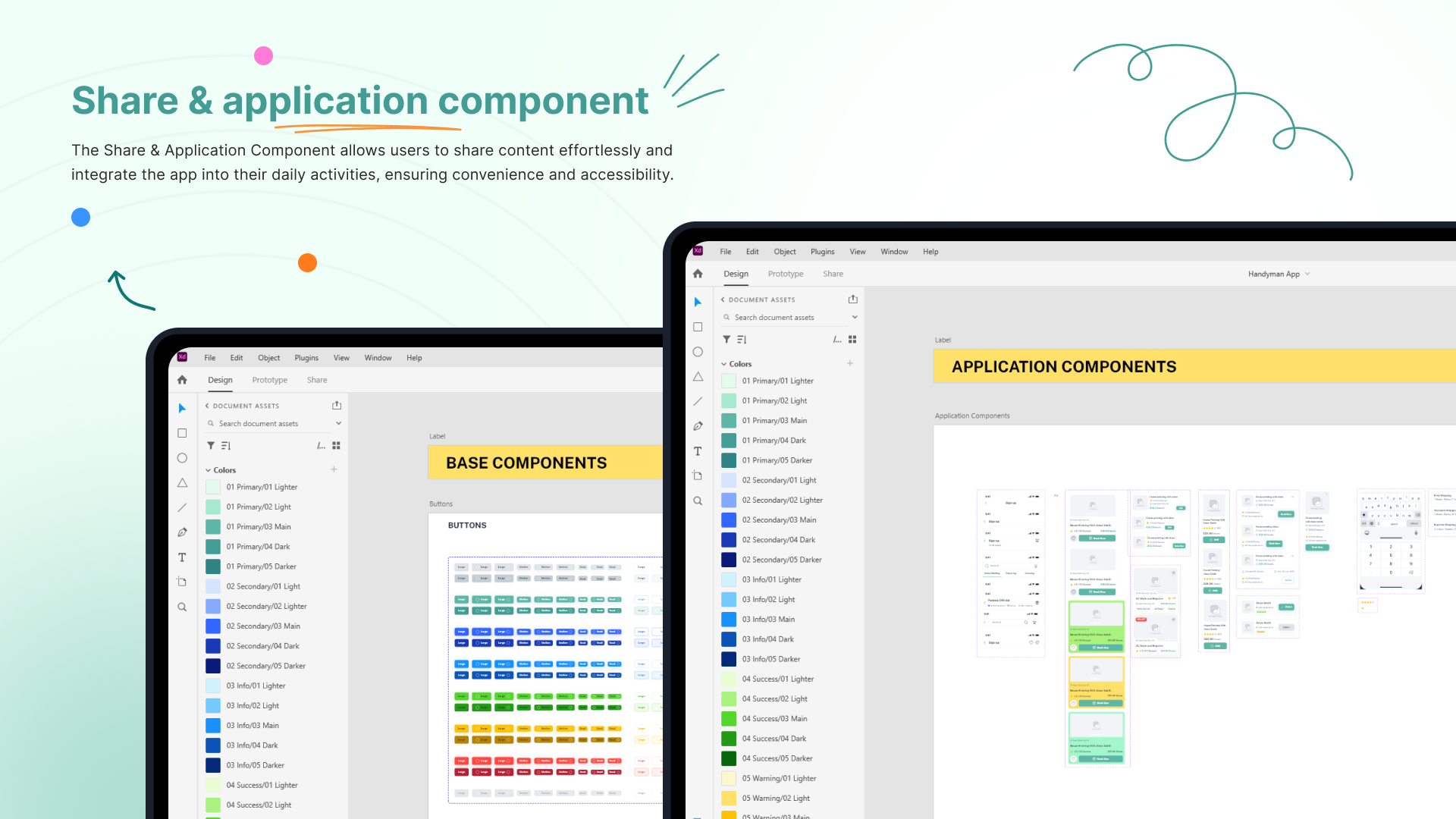Click share icon beside Document Assets in right window

[x=852, y=300]
